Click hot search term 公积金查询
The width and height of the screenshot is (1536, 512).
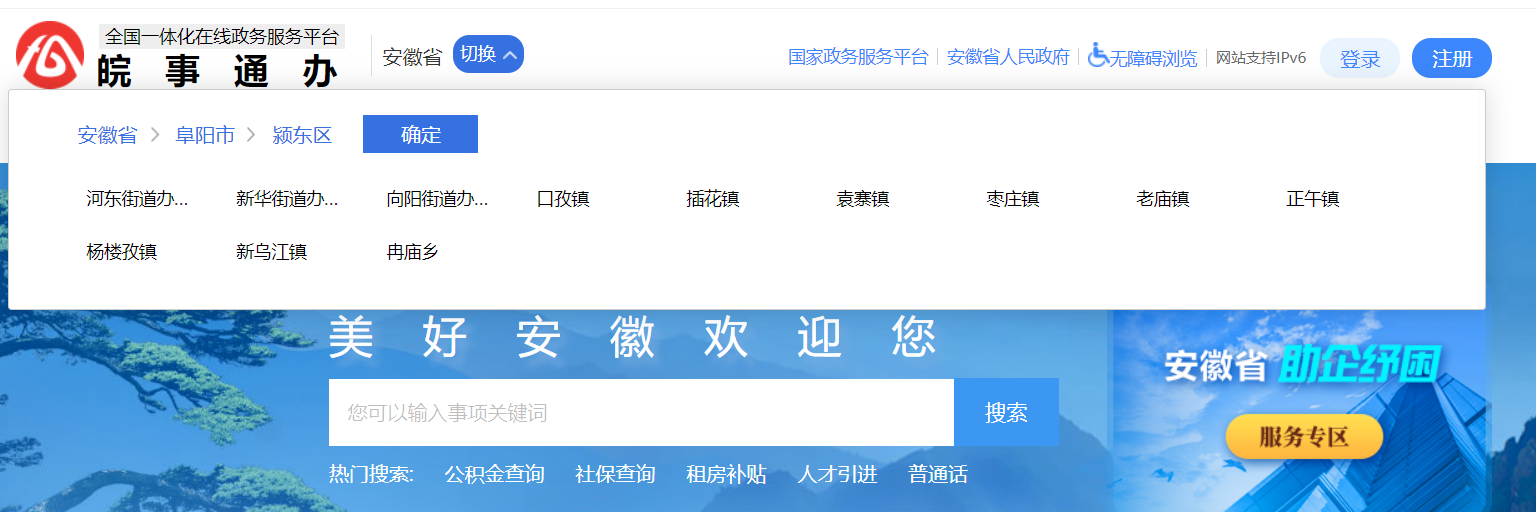point(494,474)
